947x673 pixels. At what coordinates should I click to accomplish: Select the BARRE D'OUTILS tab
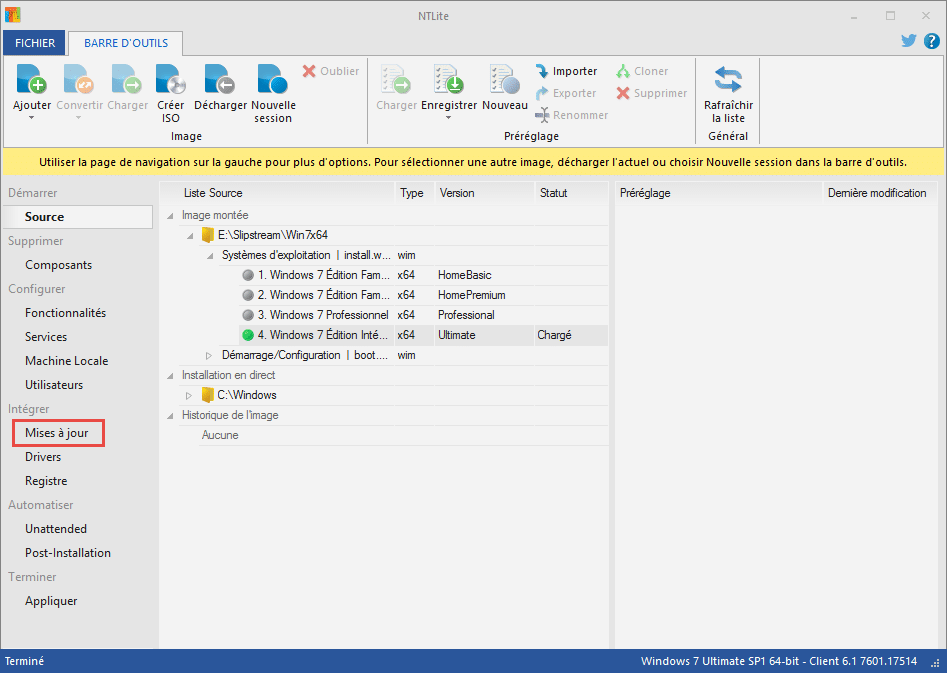coord(126,43)
